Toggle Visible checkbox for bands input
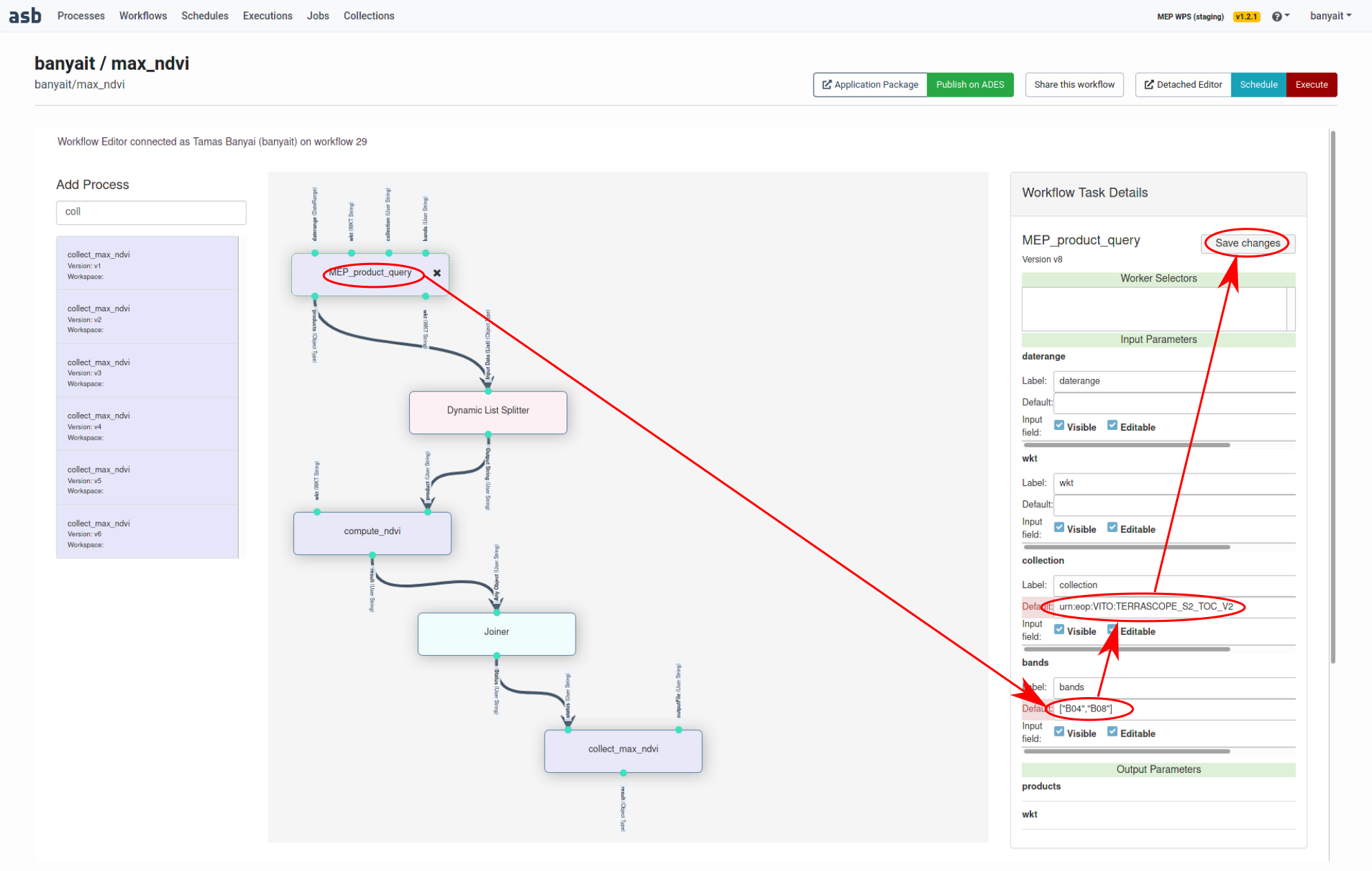Viewport: 1372px width, 871px height. tap(1059, 732)
